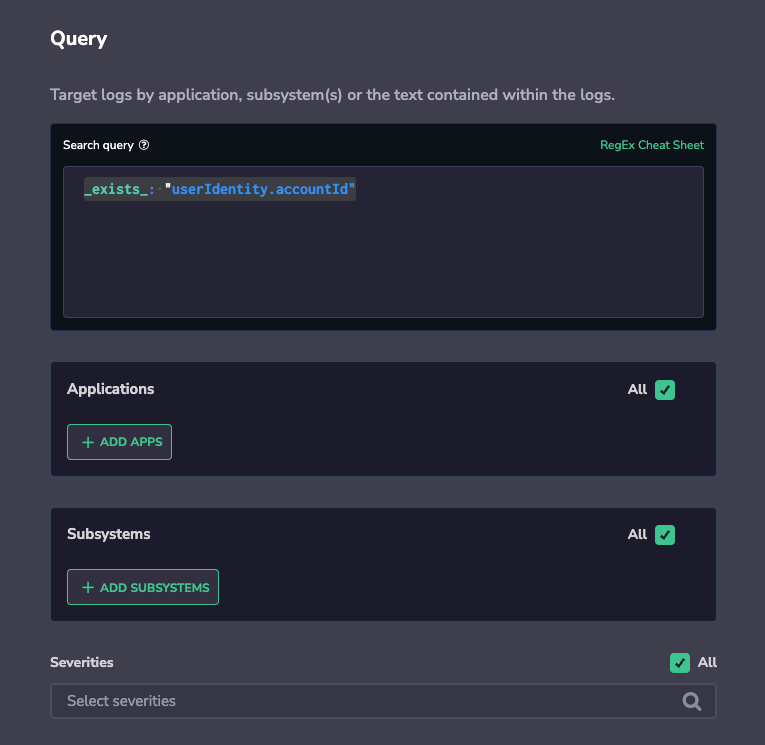Click the "userIdentity.accountId" string in the query
The height and width of the screenshot is (745, 765).
[260, 189]
